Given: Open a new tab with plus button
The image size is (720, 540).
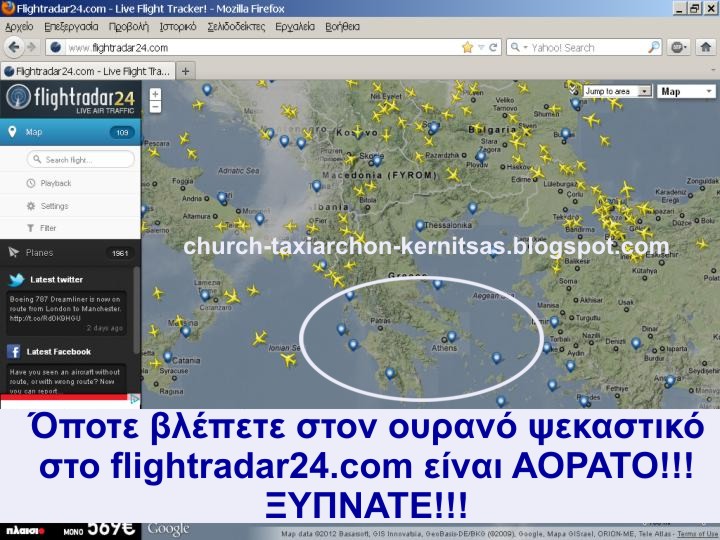Looking at the screenshot, I should click(186, 71).
